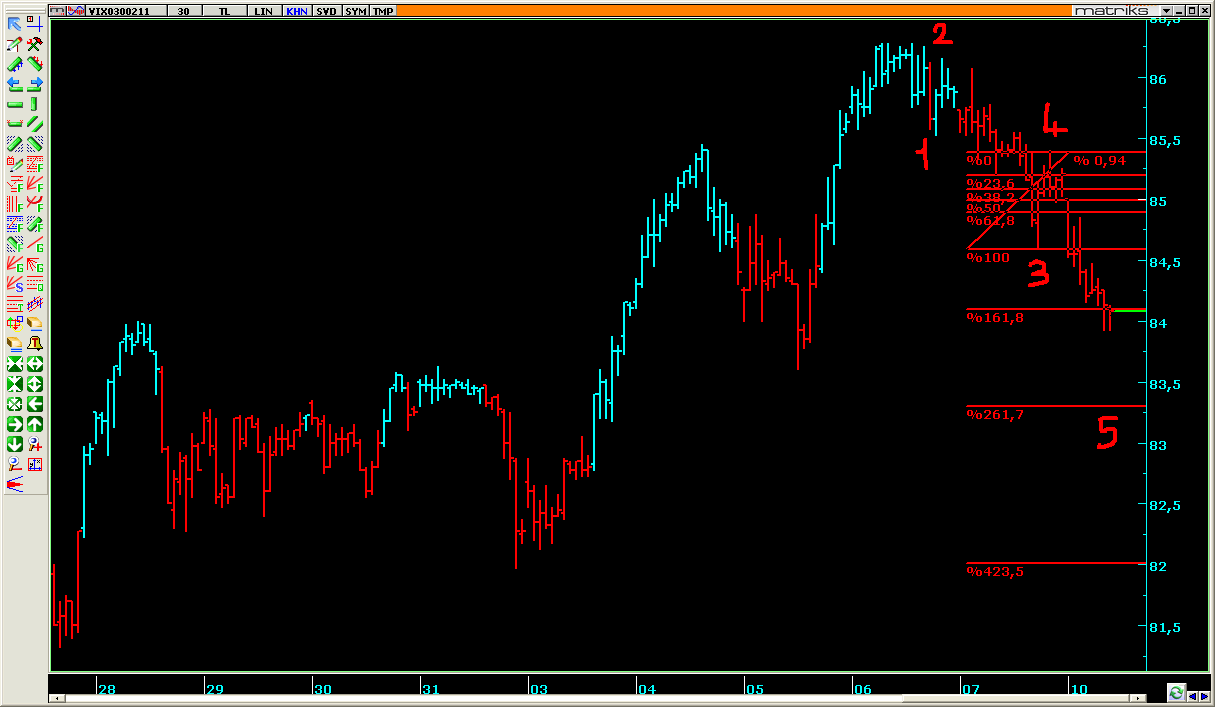Screen dimensions: 1215x707
Task: Click the green right arrow scroll icon
Action: pyautogui.click(x=15, y=424)
